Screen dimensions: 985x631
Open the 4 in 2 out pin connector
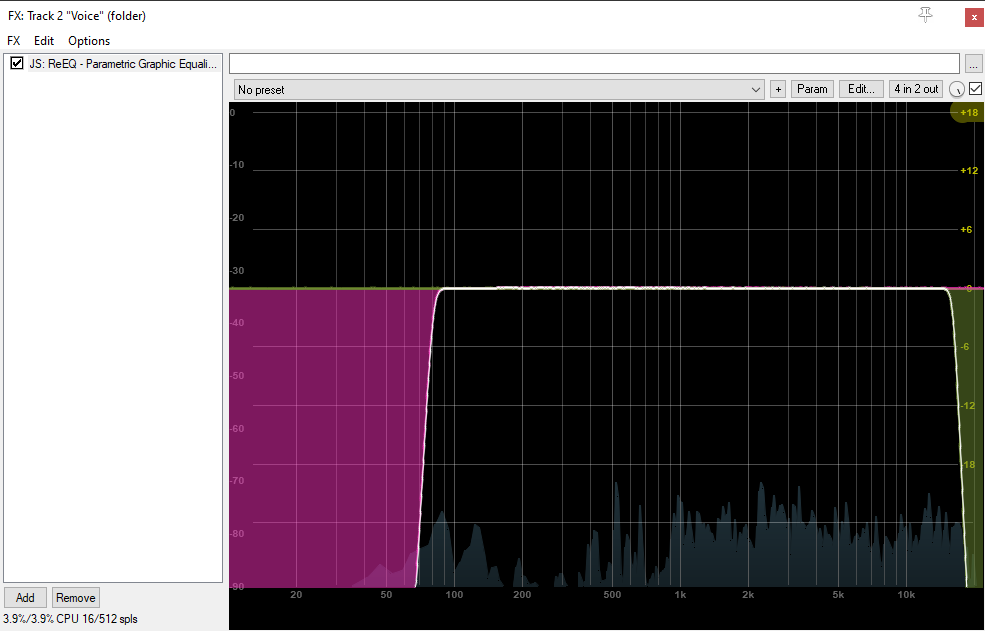916,89
